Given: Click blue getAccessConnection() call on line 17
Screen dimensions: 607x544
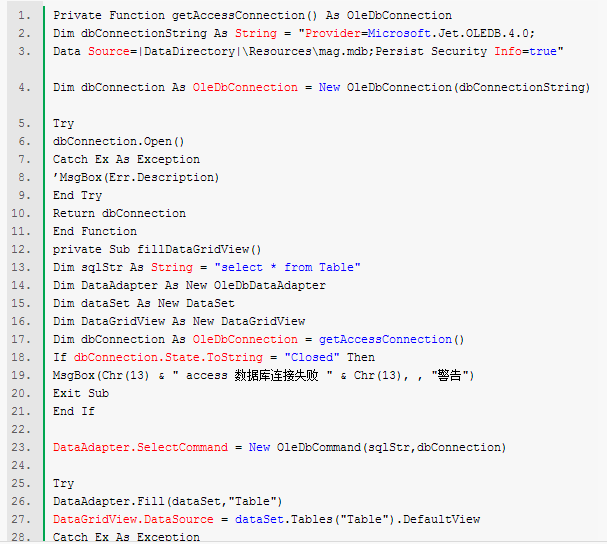Looking at the screenshot, I should [391, 340].
